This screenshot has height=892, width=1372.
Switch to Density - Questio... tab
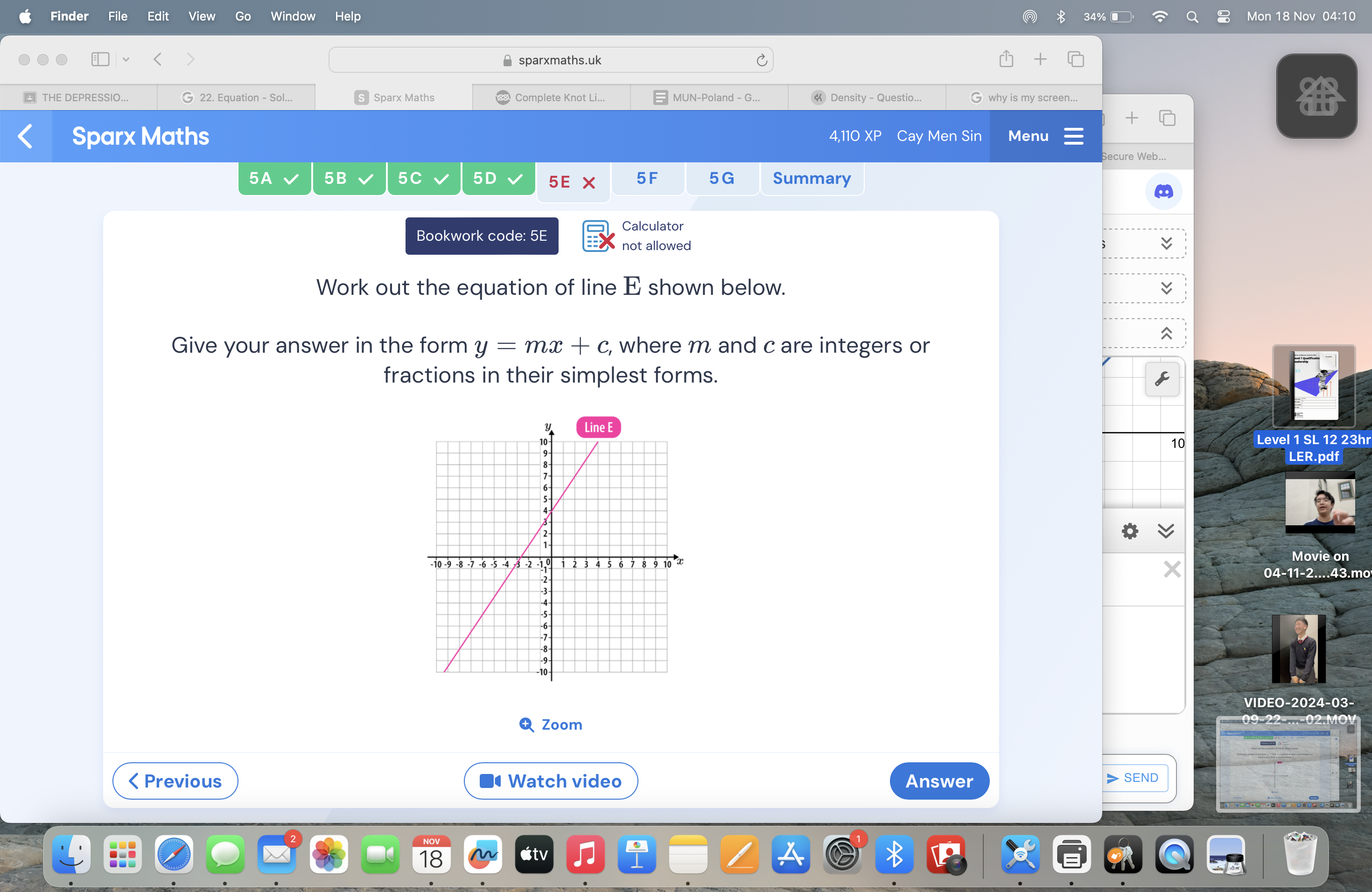[867, 98]
